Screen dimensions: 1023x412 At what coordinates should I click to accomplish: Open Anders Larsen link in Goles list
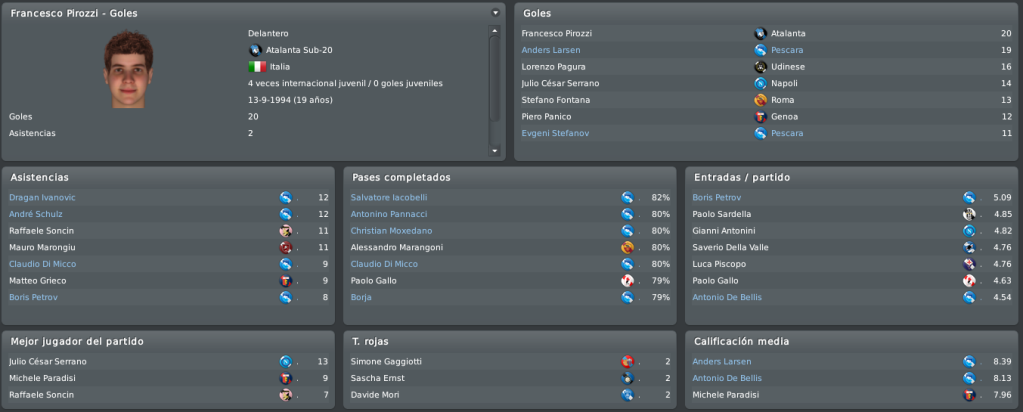(551, 50)
